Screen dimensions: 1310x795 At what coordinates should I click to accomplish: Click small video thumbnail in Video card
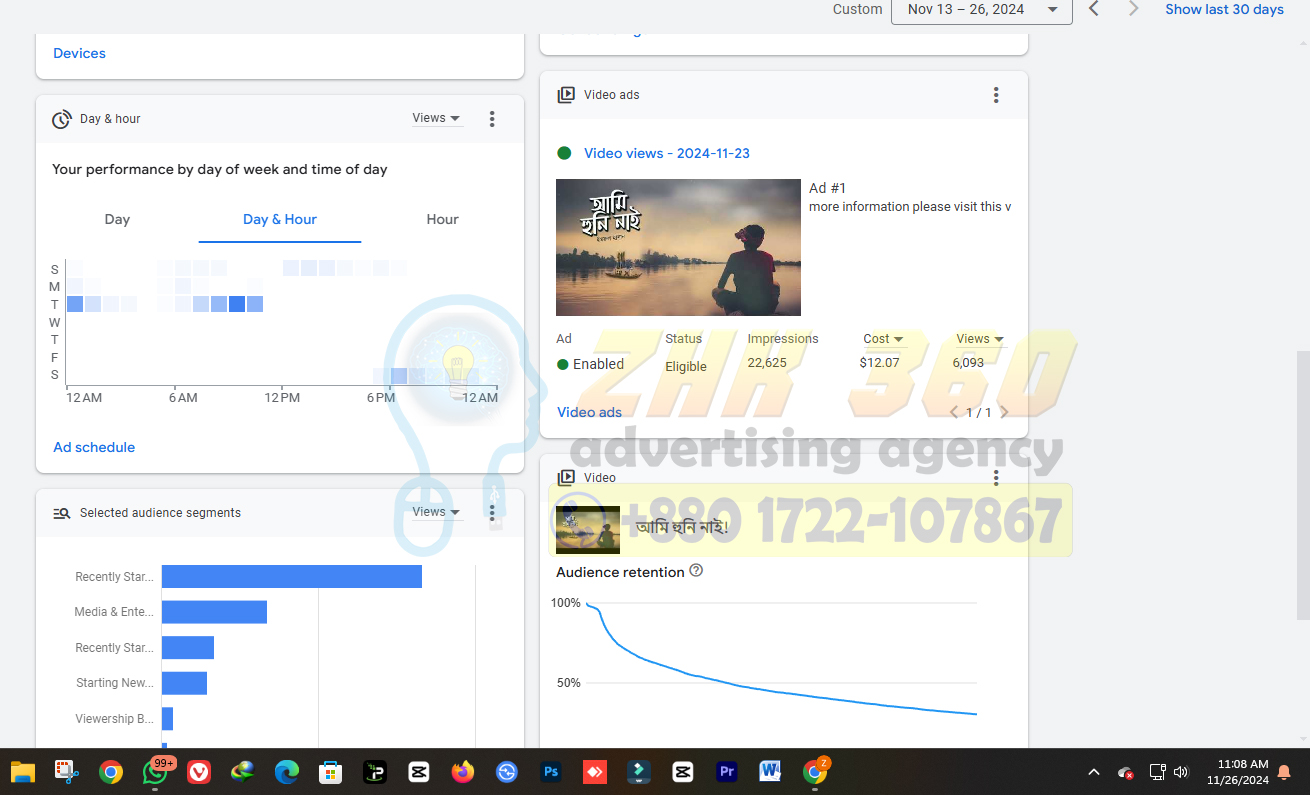pos(588,530)
